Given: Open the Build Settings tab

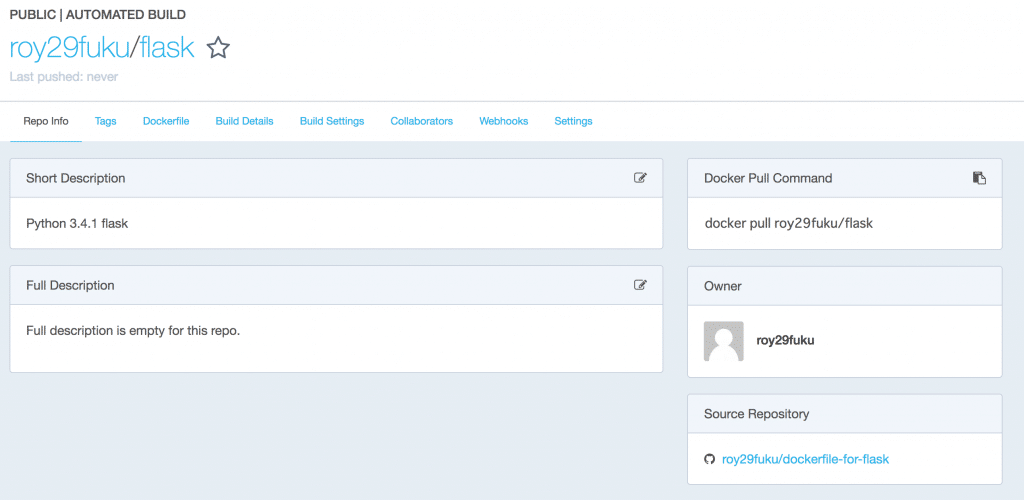Looking at the screenshot, I should pos(332,121).
